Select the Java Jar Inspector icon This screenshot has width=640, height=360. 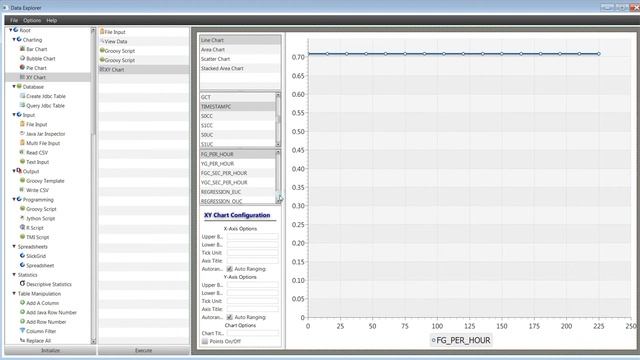tap(22, 133)
